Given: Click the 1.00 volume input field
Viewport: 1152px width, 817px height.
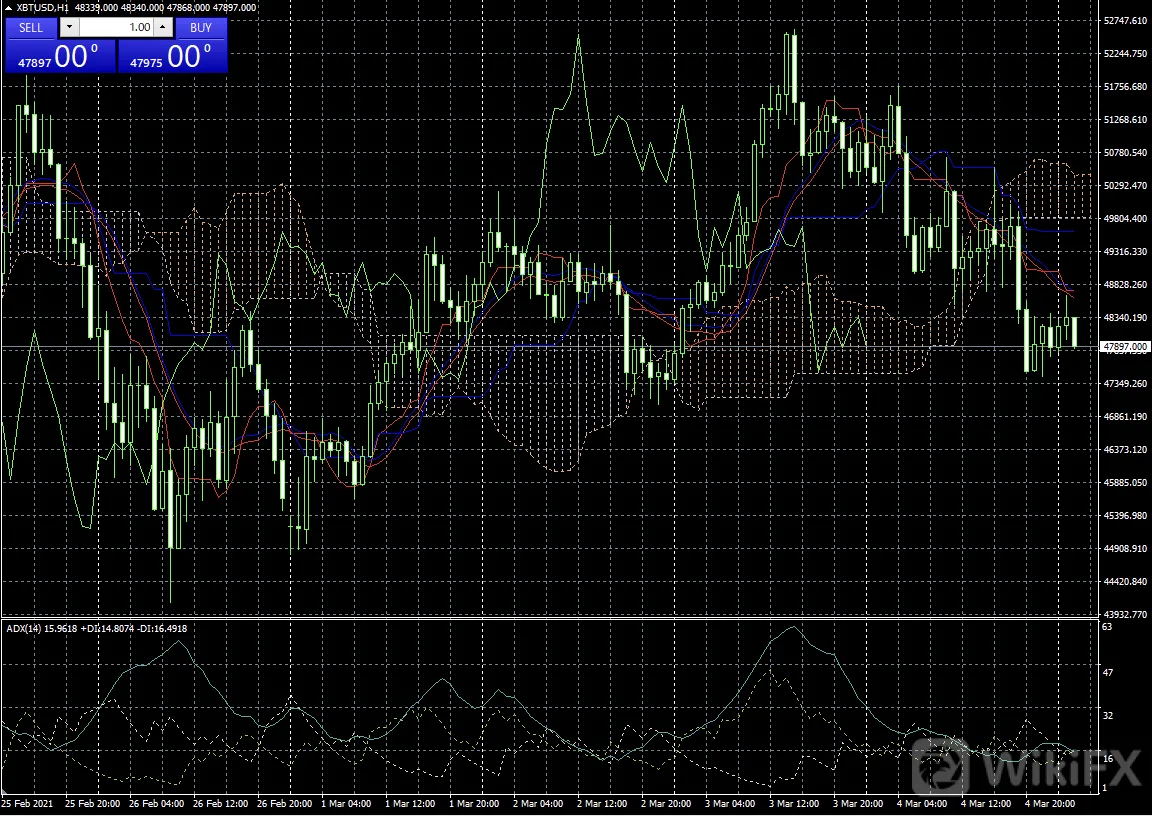Looking at the screenshot, I should pos(116,28).
